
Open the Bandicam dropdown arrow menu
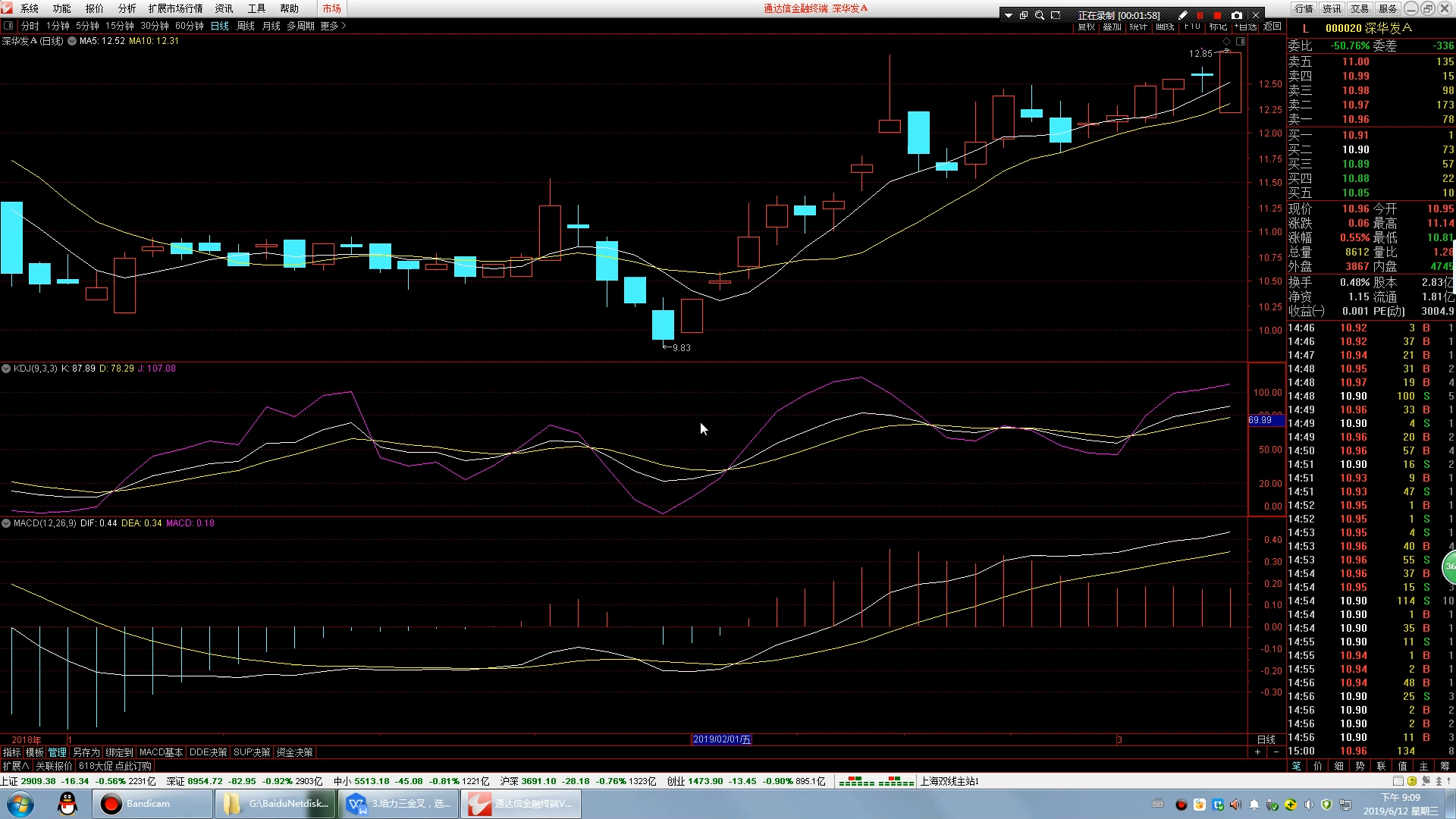pos(1008,15)
